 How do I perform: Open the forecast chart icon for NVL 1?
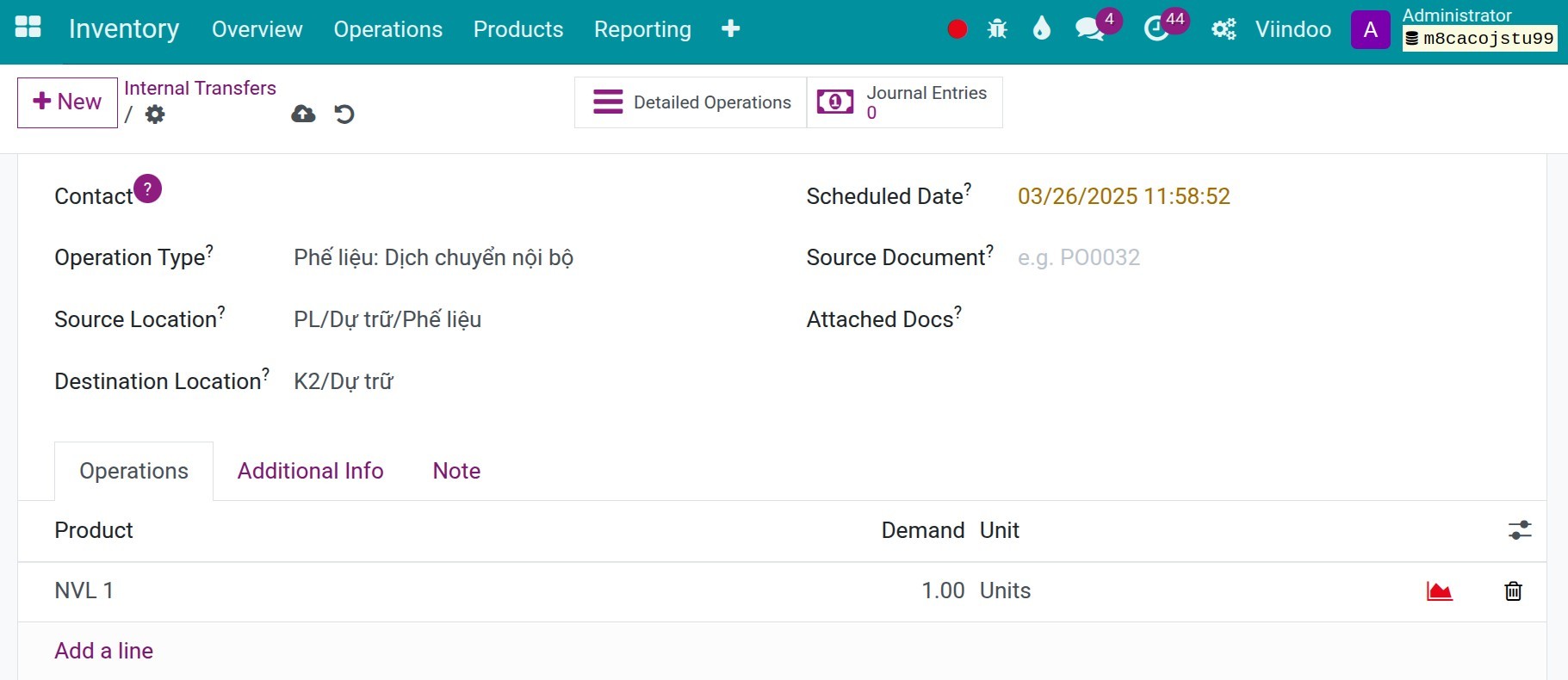point(1439,591)
